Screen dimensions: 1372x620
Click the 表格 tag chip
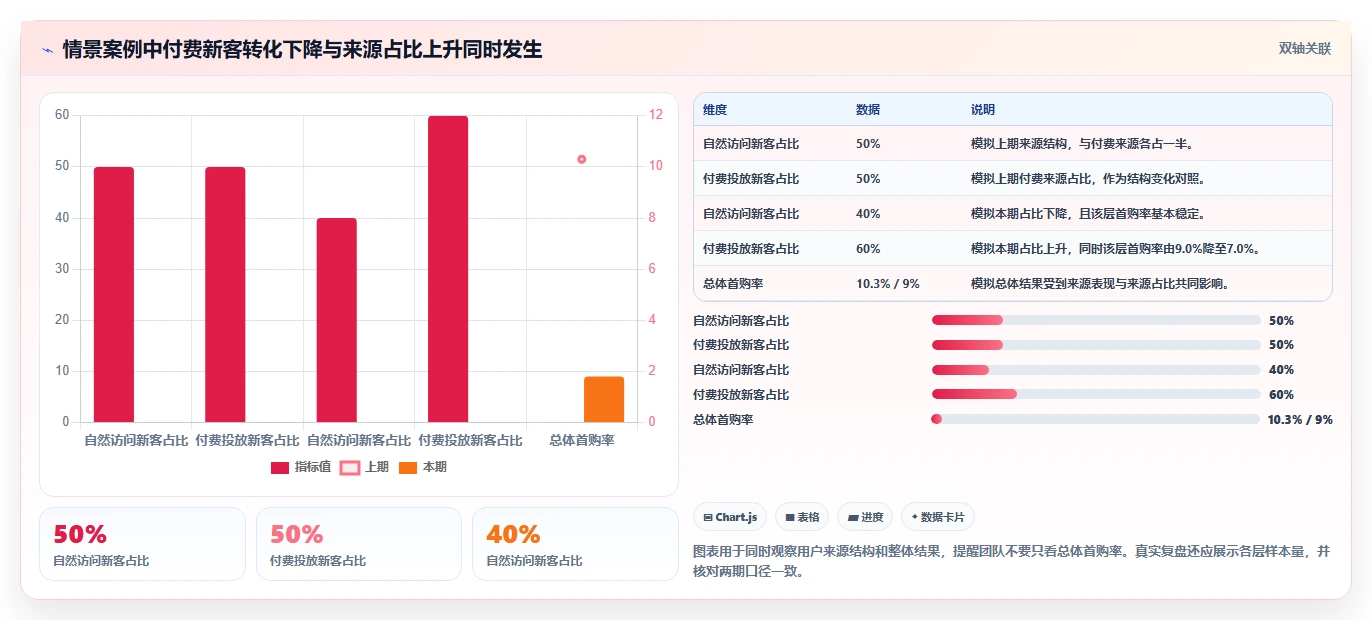pos(802,517)
